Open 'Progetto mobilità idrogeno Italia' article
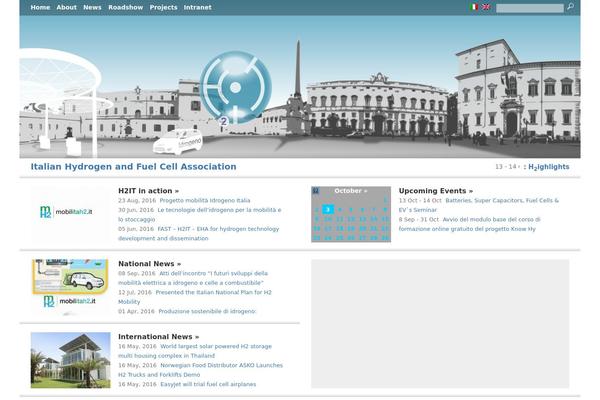The image size is (600, 400). (x=205, y=201)
